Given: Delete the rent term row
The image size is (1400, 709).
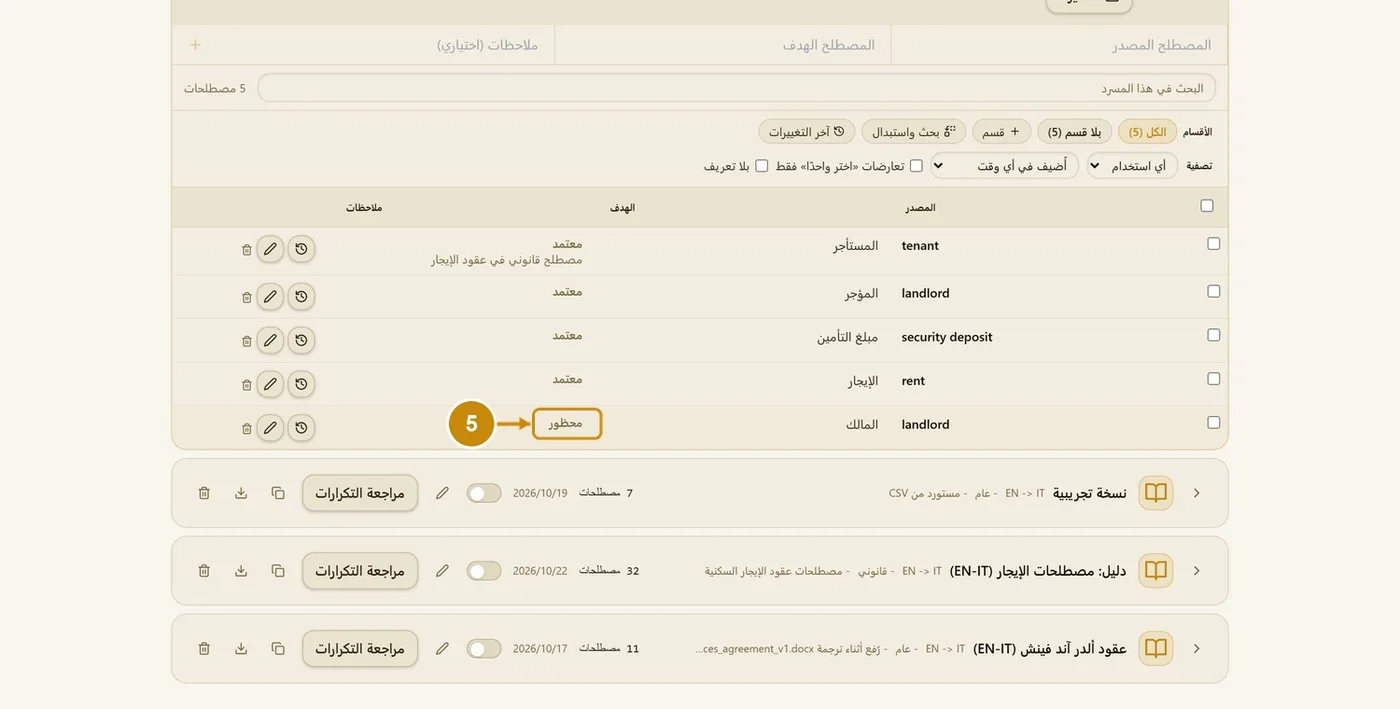Looking at the screenshot, I should point(247,386).
